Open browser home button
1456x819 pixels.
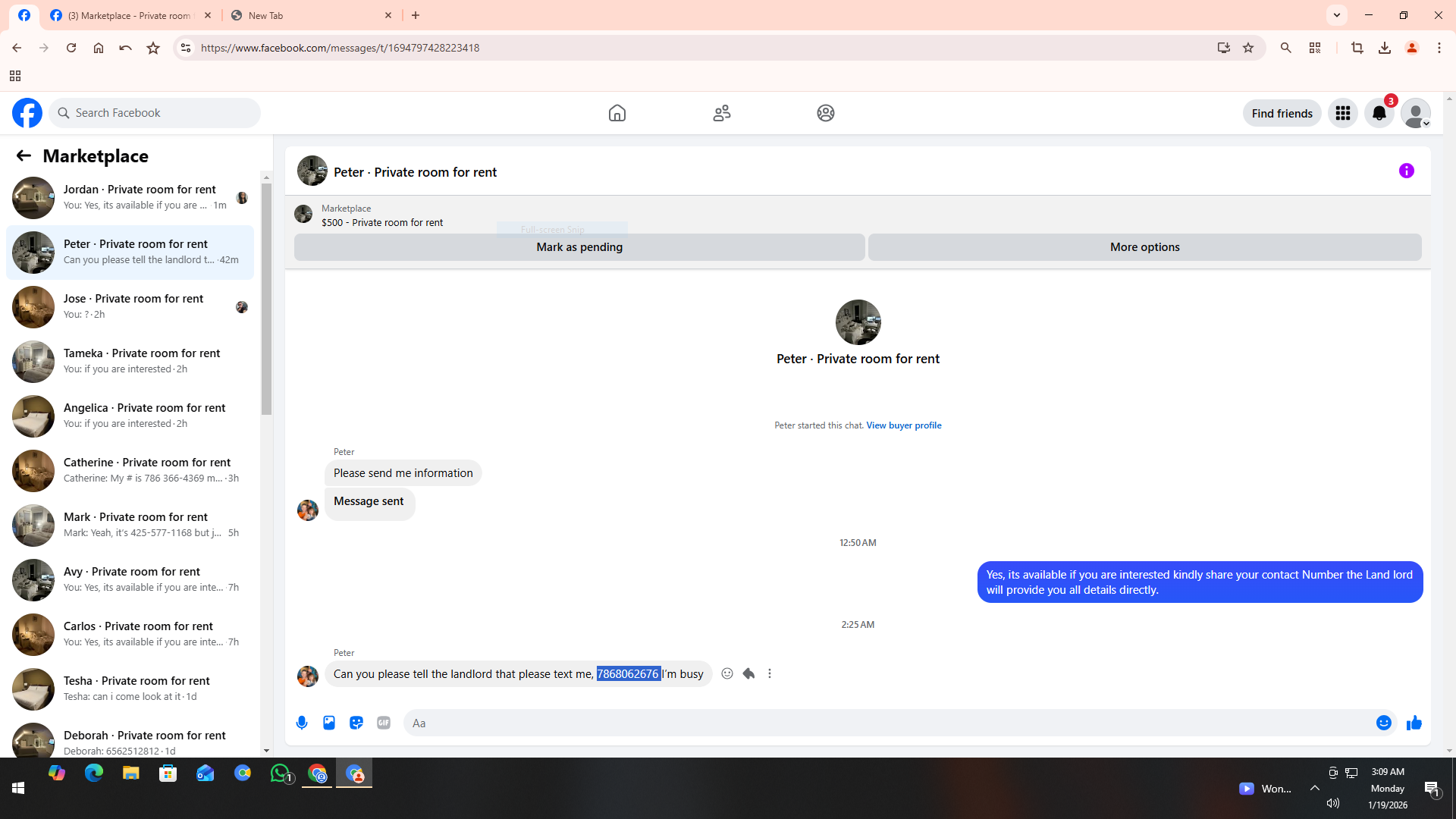[x=99, y=48]
